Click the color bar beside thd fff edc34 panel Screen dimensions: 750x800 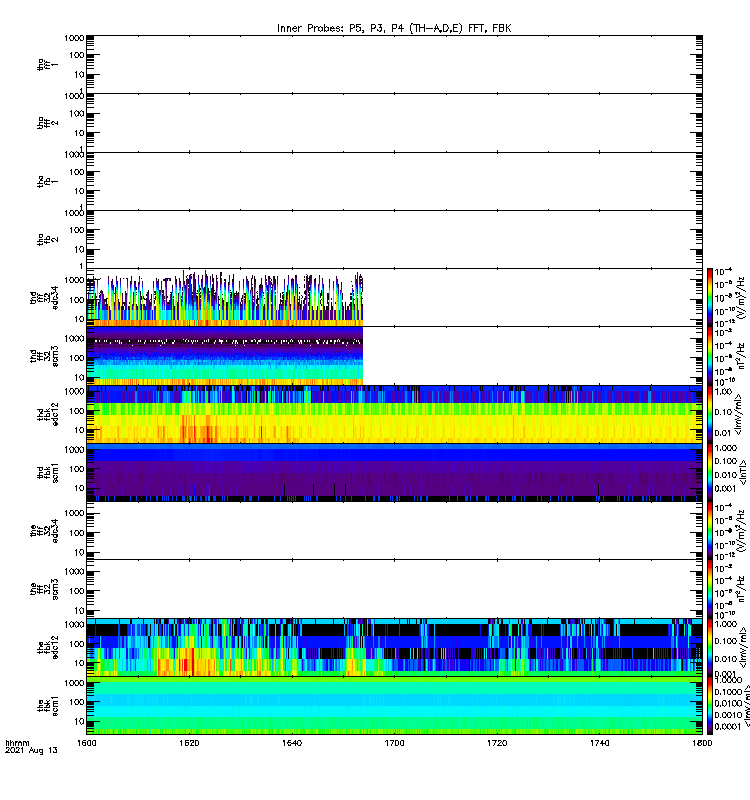tap(710, 297)
